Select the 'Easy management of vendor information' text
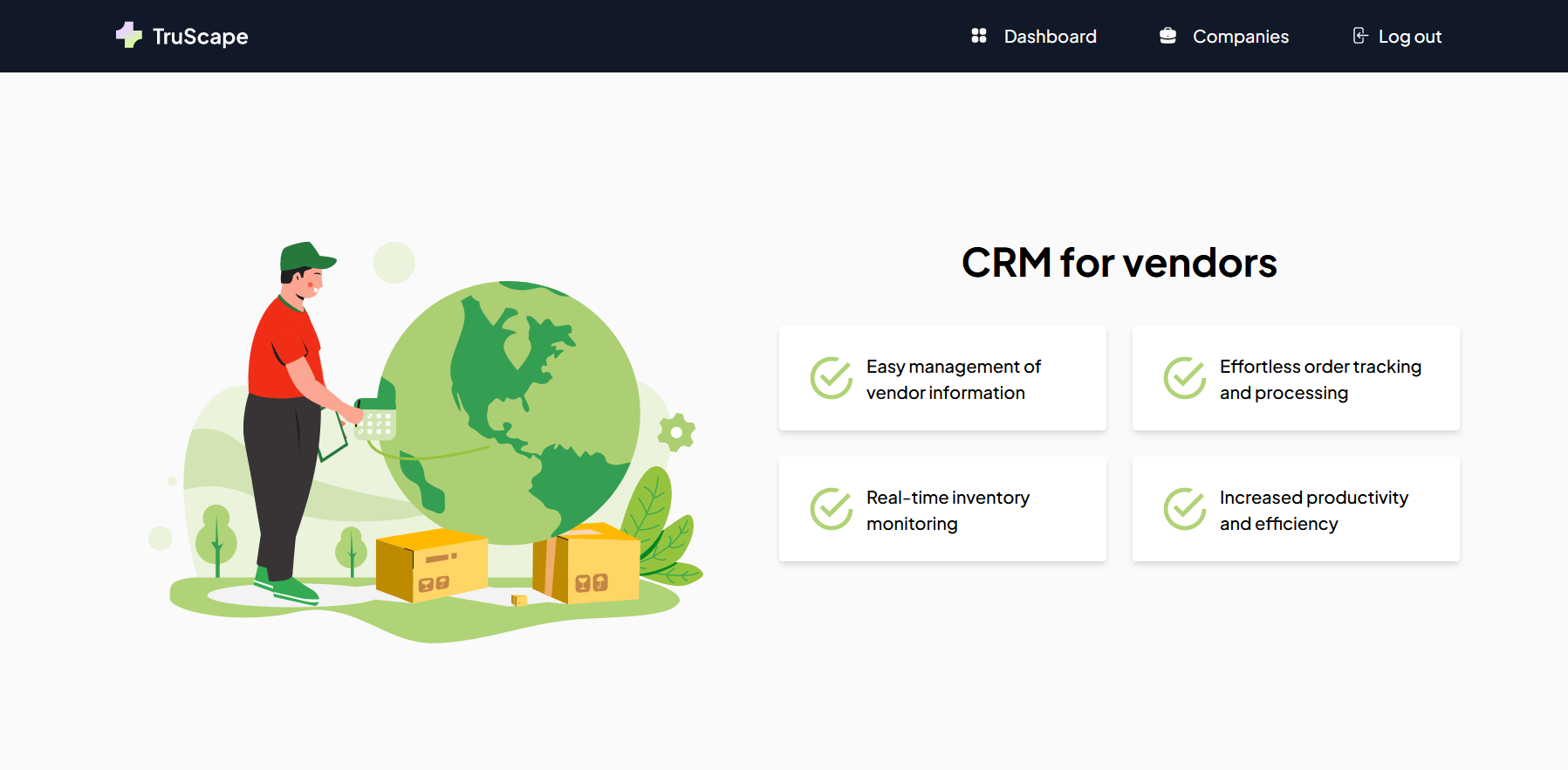The height and width of the screenshot is (770, 1568). (x=953, y=380)
